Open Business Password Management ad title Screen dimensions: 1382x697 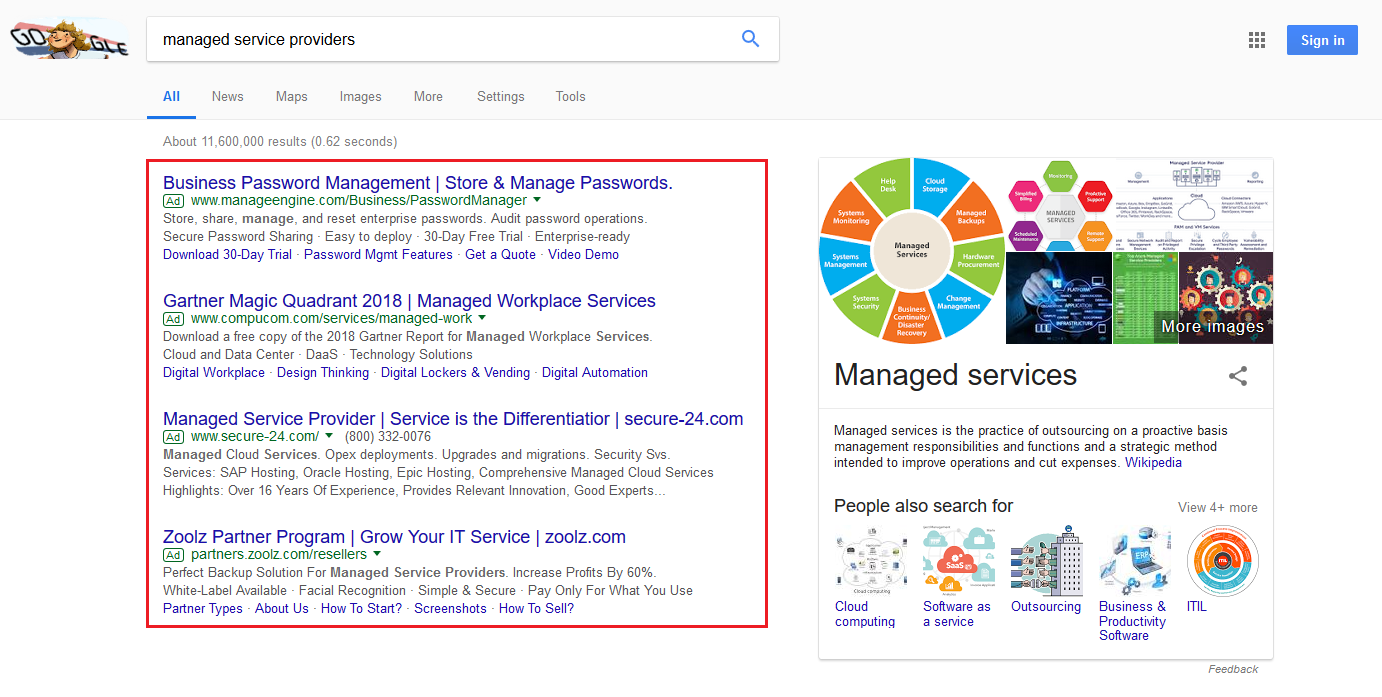tap(418, 183)
